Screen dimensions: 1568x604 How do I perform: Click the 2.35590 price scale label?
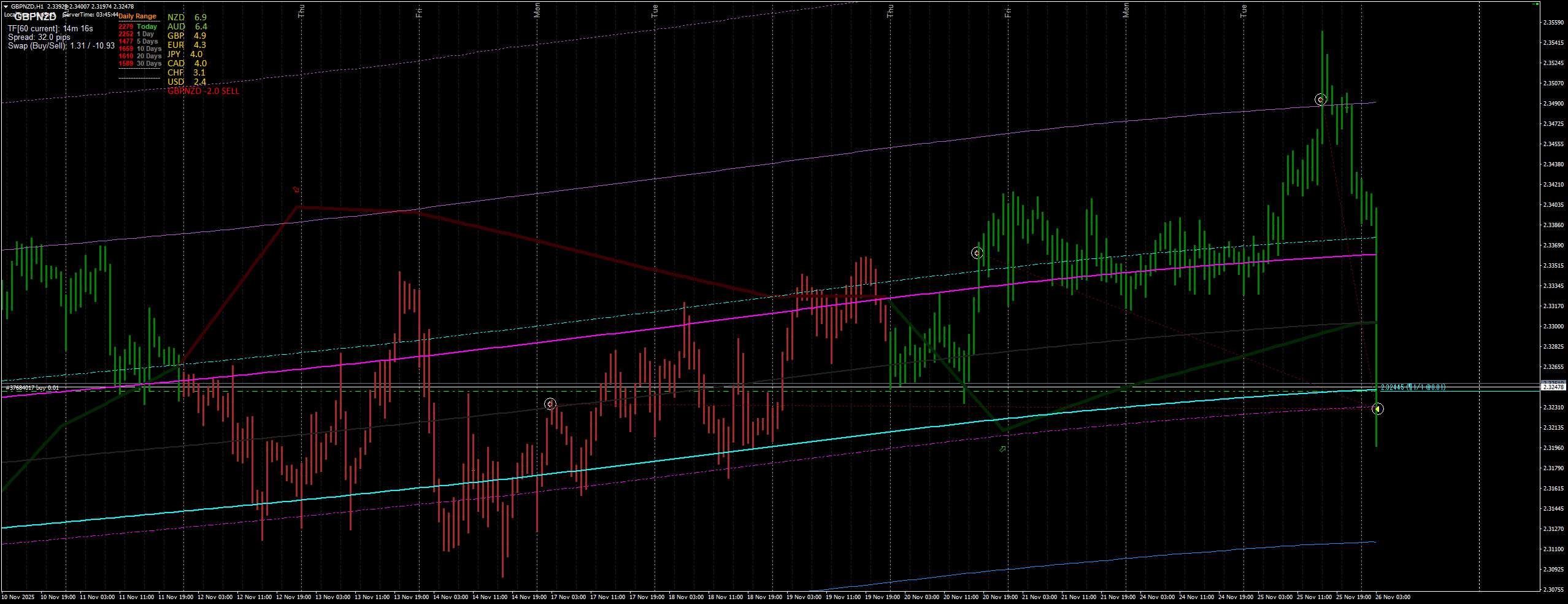pyautogui.click(x=1553, y=23)
